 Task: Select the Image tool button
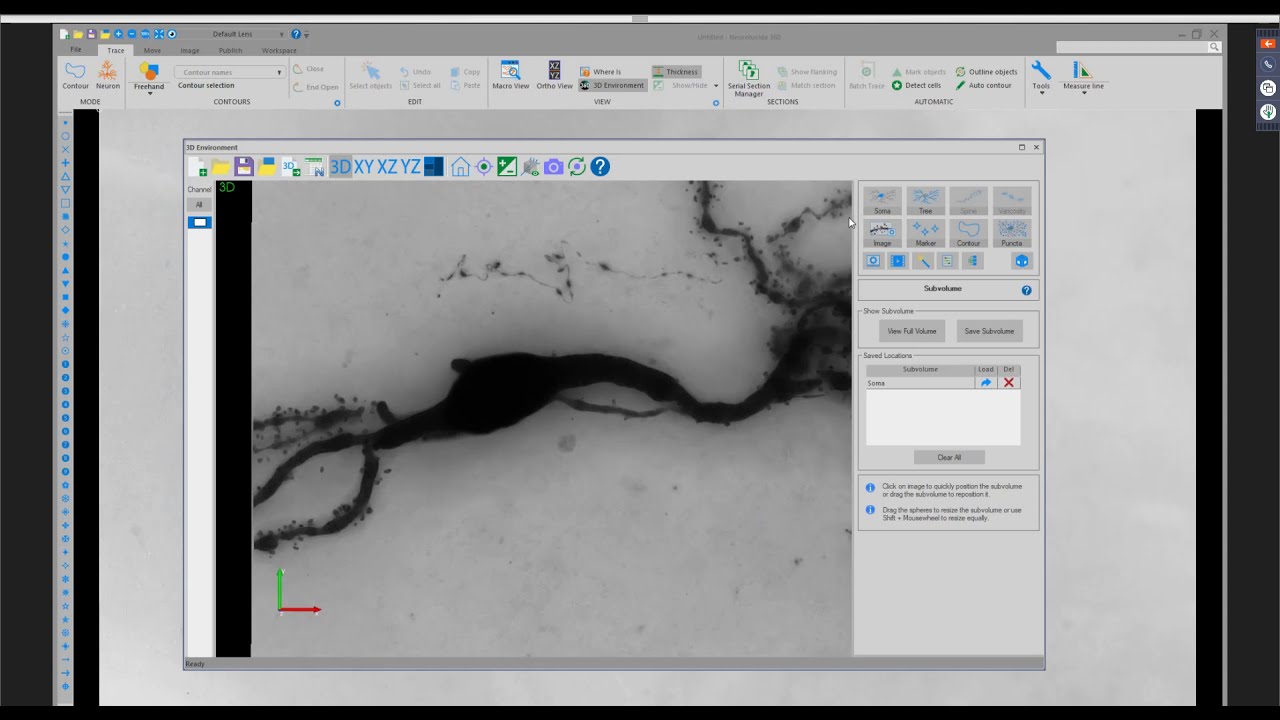coord(882,233)
